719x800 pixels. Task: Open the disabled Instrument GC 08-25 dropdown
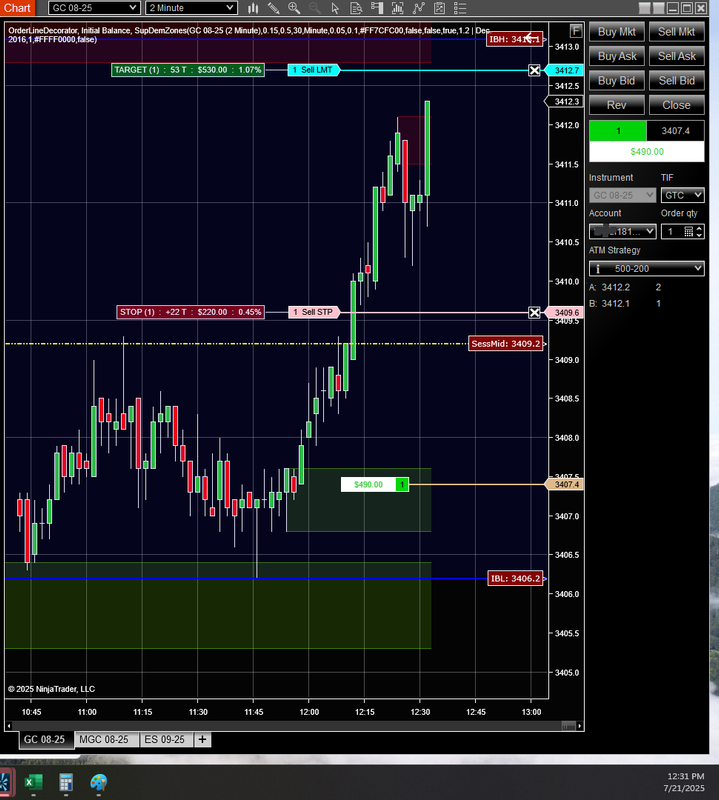(x=623, y=195)
